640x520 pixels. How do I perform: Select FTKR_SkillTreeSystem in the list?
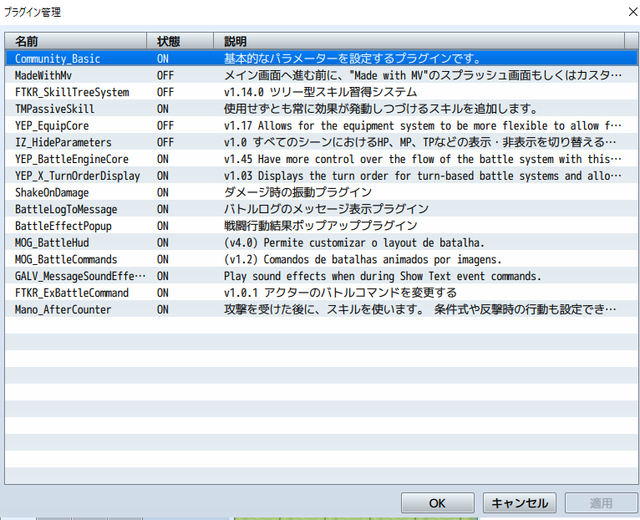[x=72, y=92]
